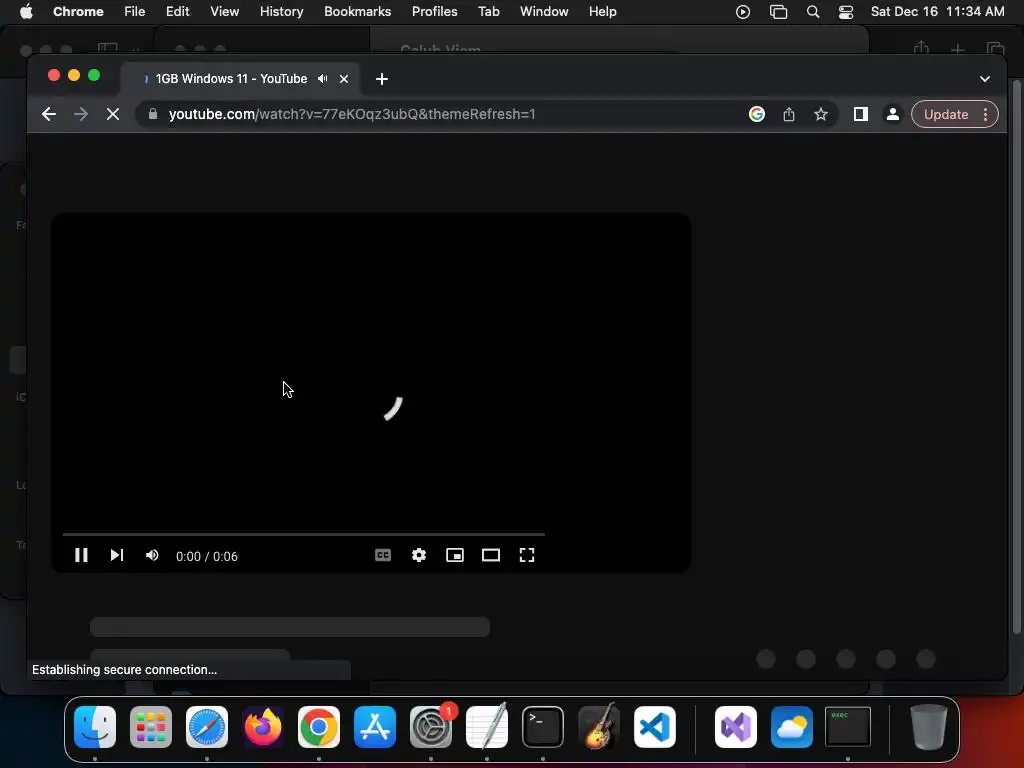
Task: Open Visual Studio Code from Dock
Action: point(654,726)
